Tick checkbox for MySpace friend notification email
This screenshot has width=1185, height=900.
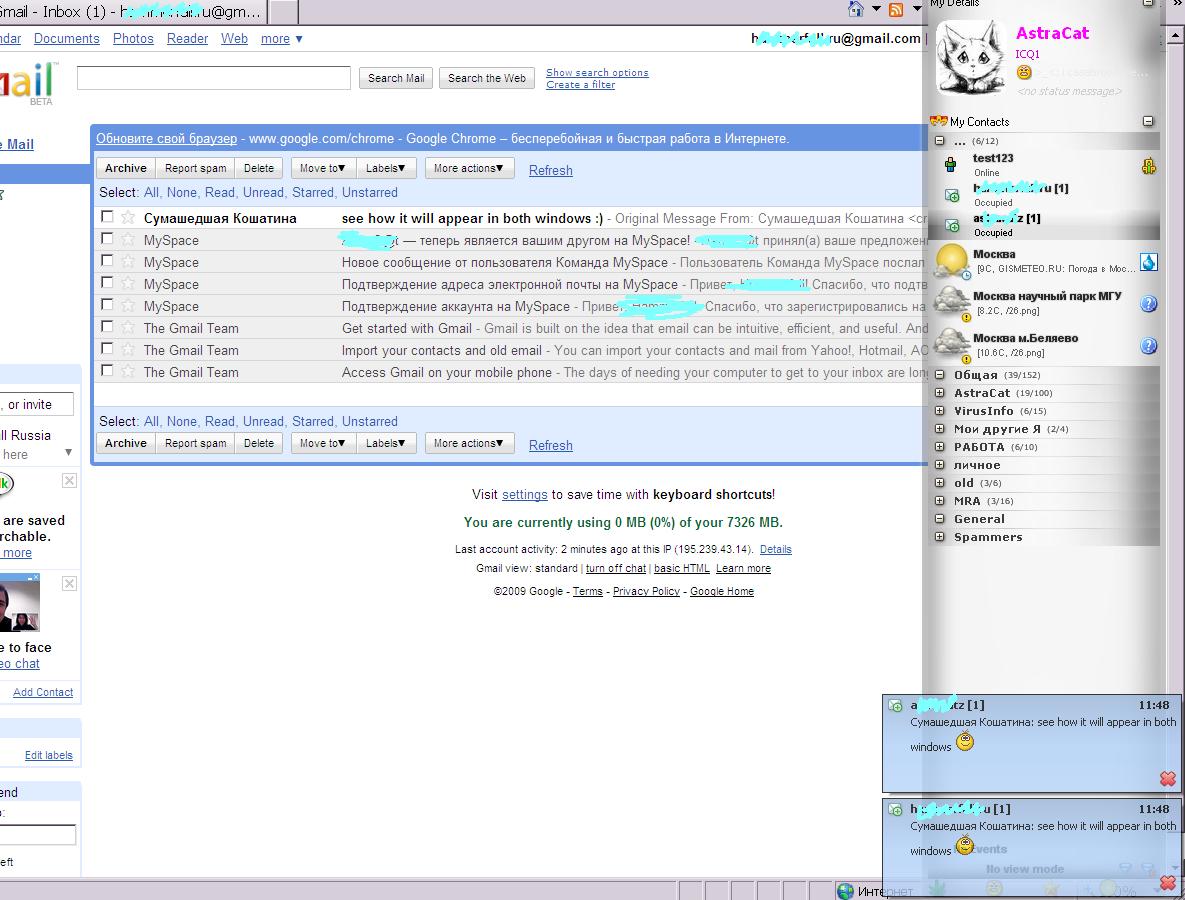click(x=107, y=239)
